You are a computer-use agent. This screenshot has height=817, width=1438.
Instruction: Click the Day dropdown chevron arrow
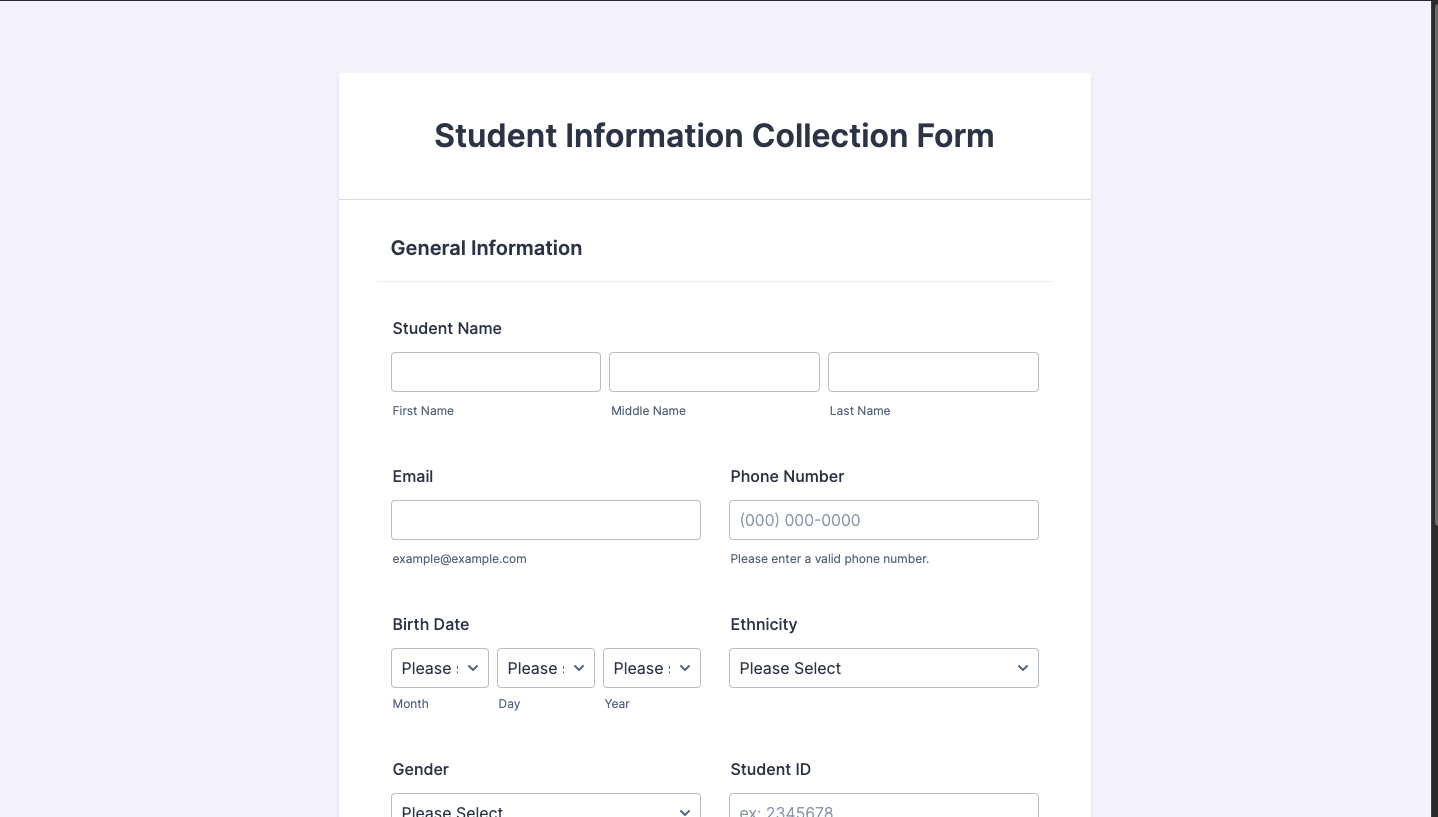579,668
